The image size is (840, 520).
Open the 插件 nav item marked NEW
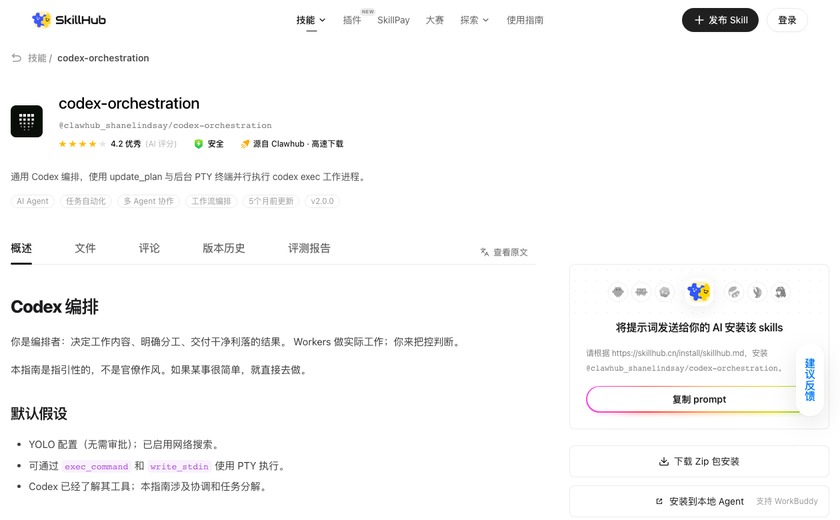coord(352,20)
